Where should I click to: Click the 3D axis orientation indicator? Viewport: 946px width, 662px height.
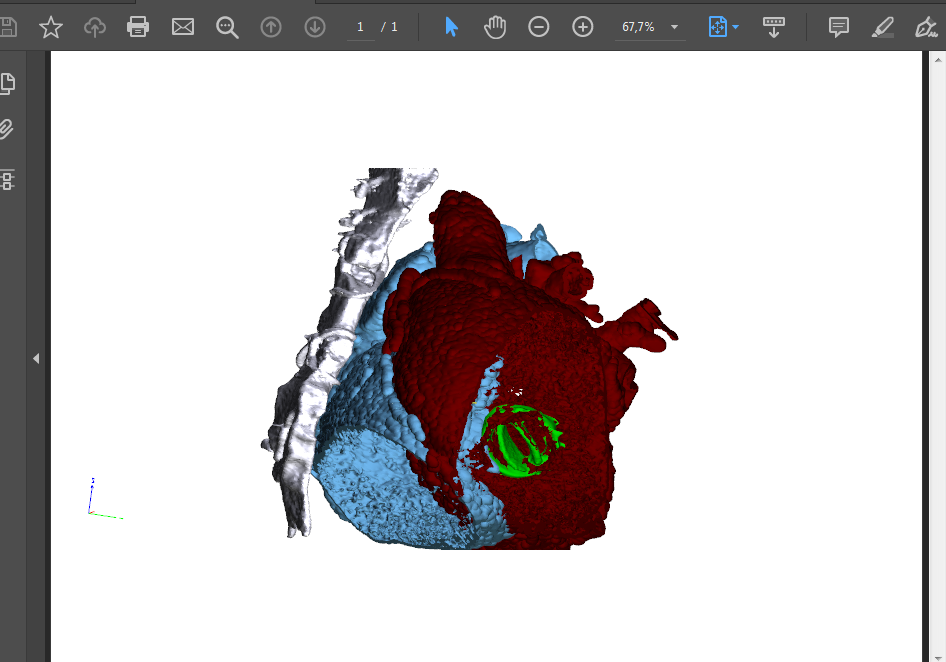tap(104, 498)
